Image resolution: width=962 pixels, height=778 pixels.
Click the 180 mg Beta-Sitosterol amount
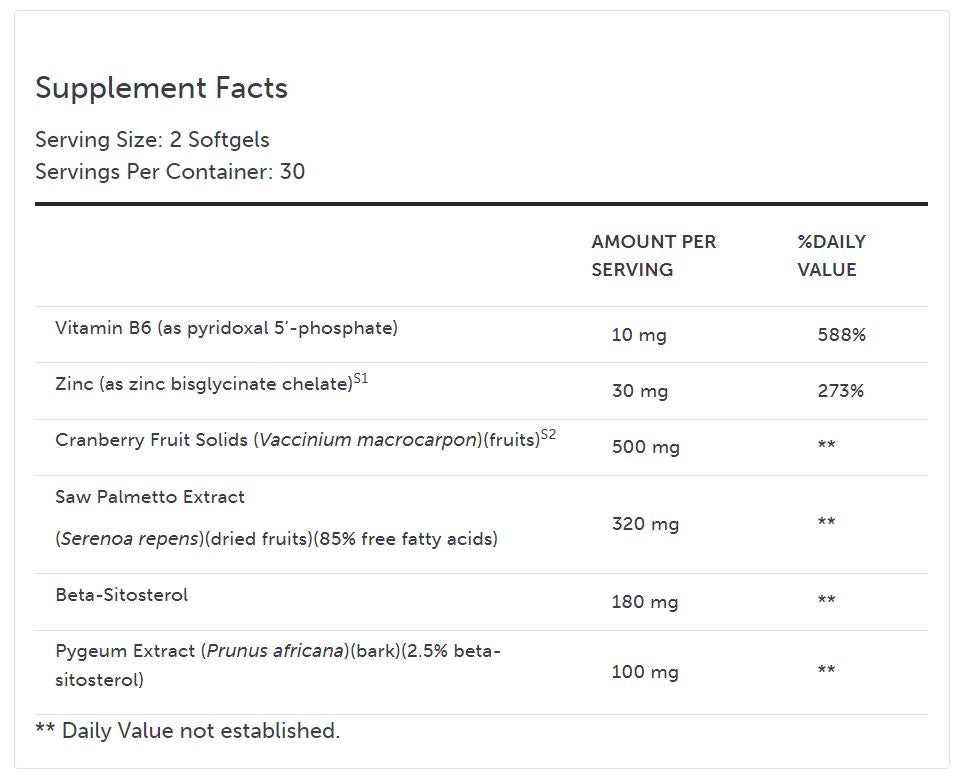pos(644,602)
